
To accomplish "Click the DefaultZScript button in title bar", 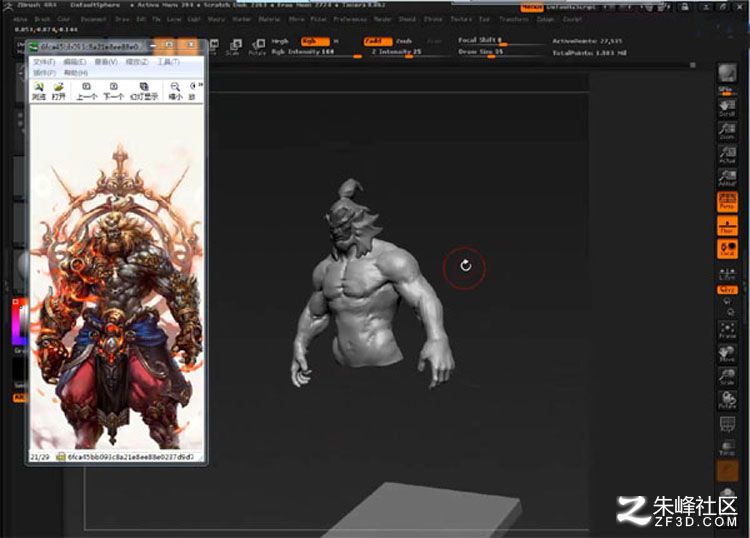I will [x=572, y=7].
